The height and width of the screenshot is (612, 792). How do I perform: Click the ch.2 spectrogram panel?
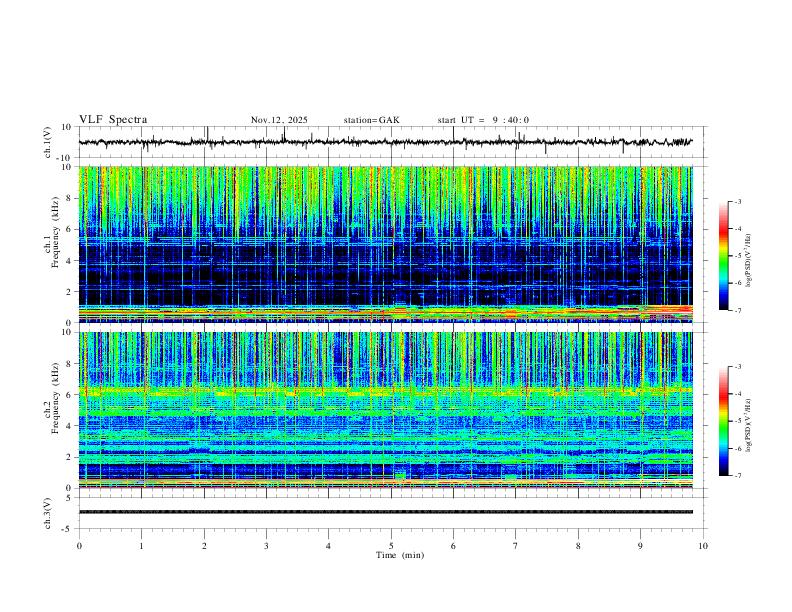pyautogui.click(x=385, y=410)
